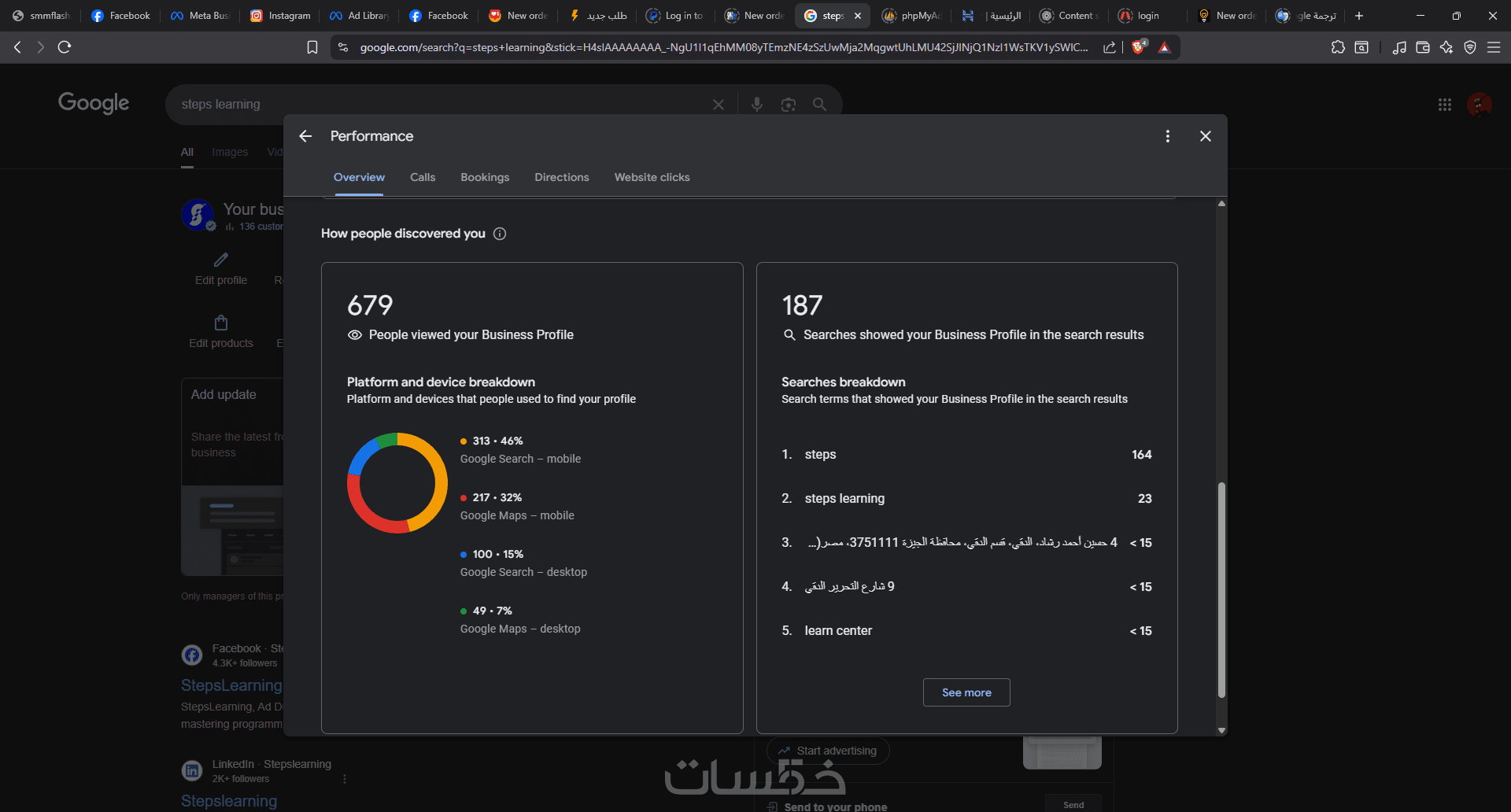Screen dimensions: 1511x812
Task: Open the music note toolbar icon
Action: coord(1399,47)
